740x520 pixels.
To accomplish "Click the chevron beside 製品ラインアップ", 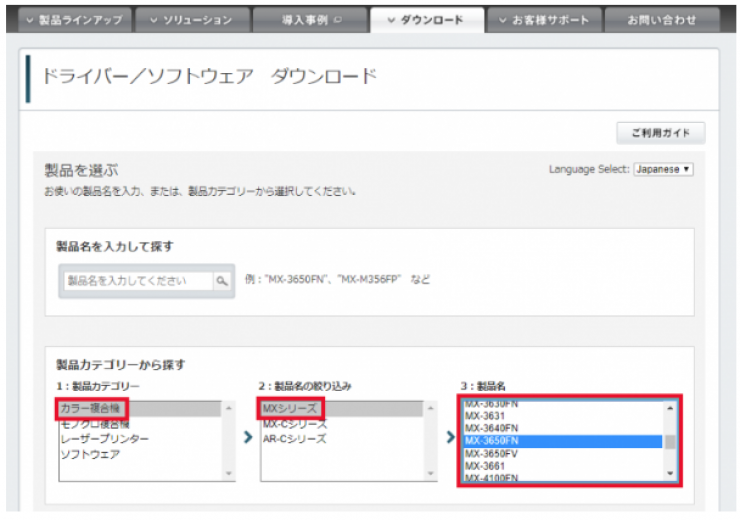I will click(x=30, y=20).
